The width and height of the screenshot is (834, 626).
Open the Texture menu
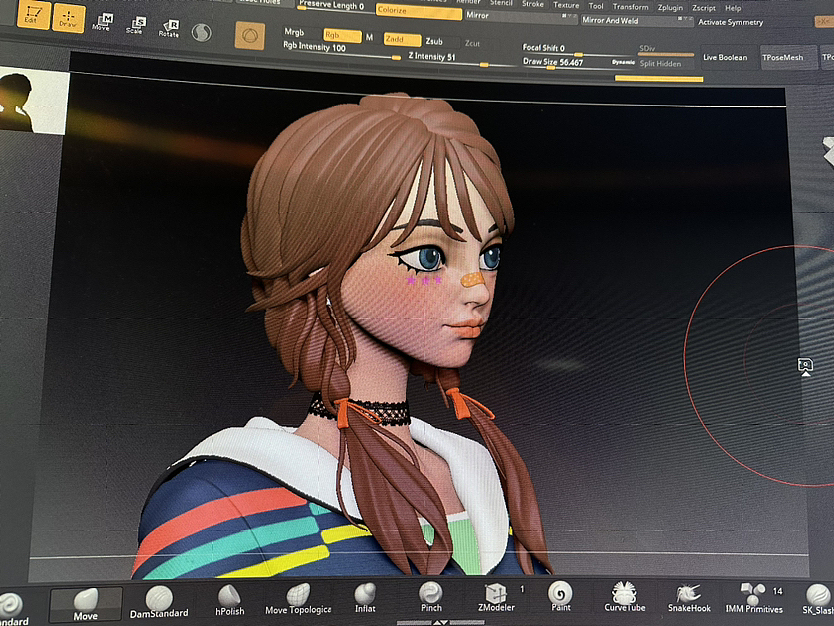coord(566,5)
